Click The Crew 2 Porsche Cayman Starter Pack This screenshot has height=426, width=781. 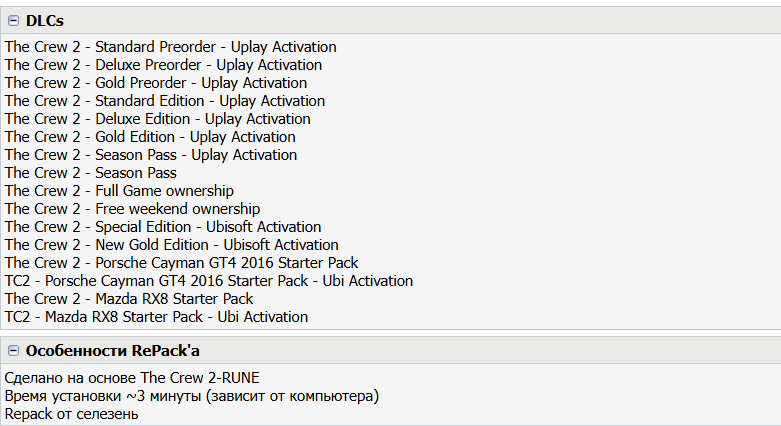click(x=181, y=263)
